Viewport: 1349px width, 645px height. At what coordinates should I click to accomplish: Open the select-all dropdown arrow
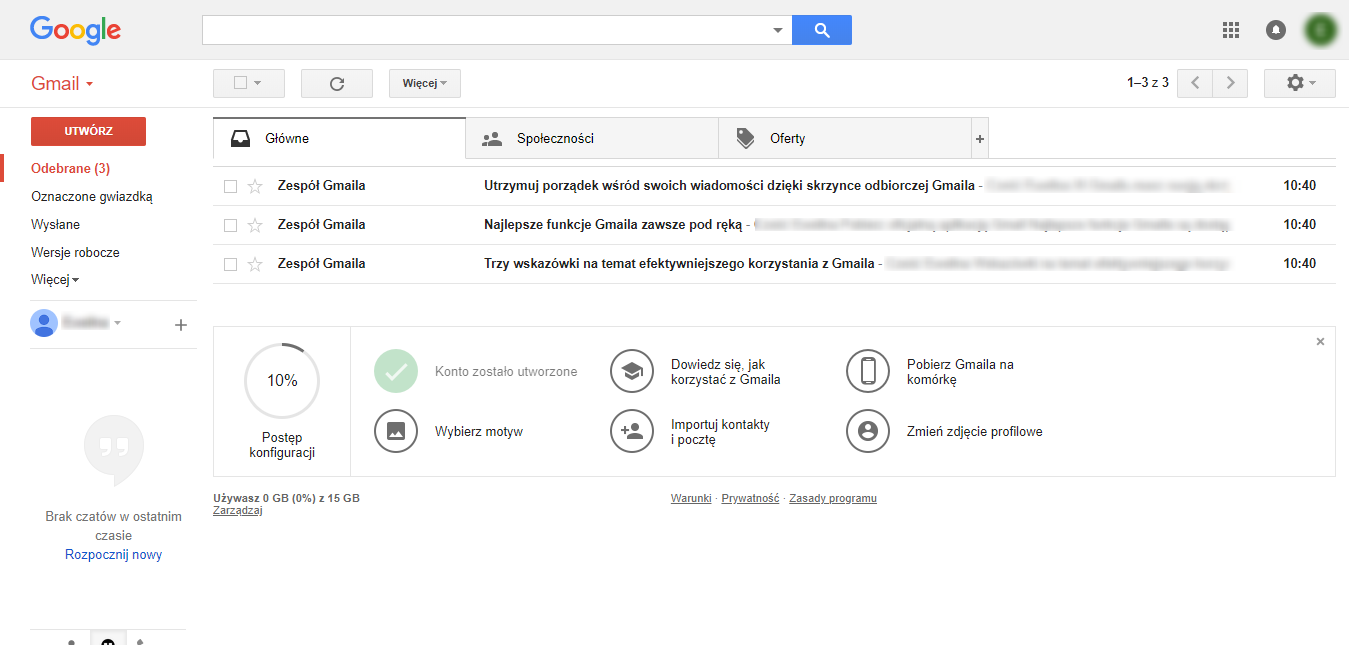tap(258, 83)
